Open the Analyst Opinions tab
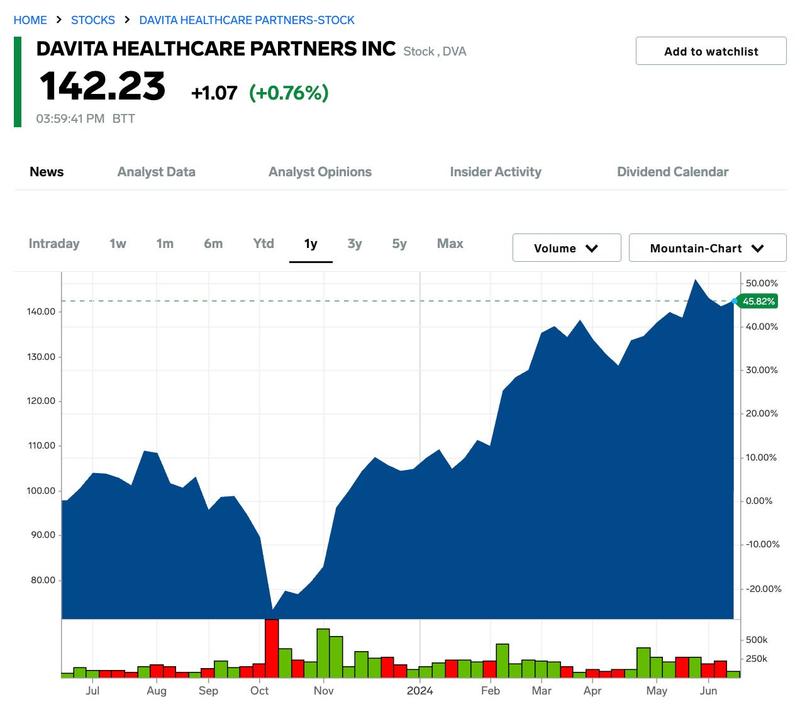The height and width of the screenshot is (706, 800). point(320,171)
